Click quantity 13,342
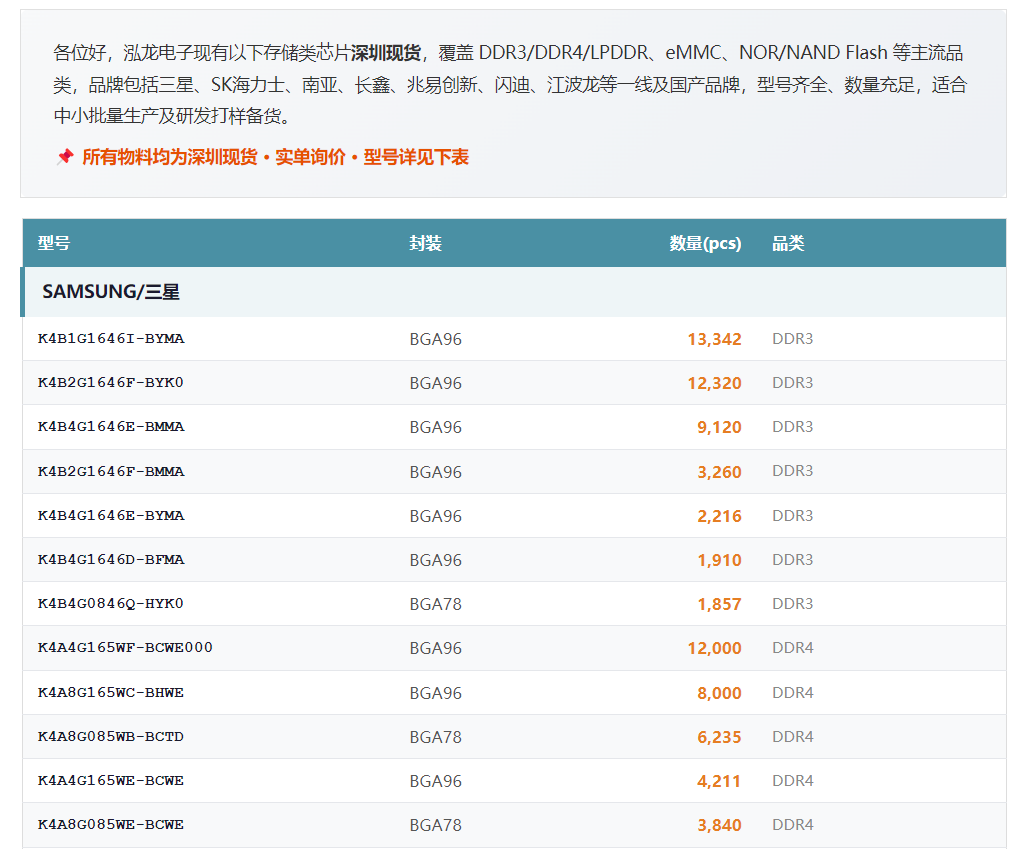Screen dimensions: 1027x849 point(715,339)
